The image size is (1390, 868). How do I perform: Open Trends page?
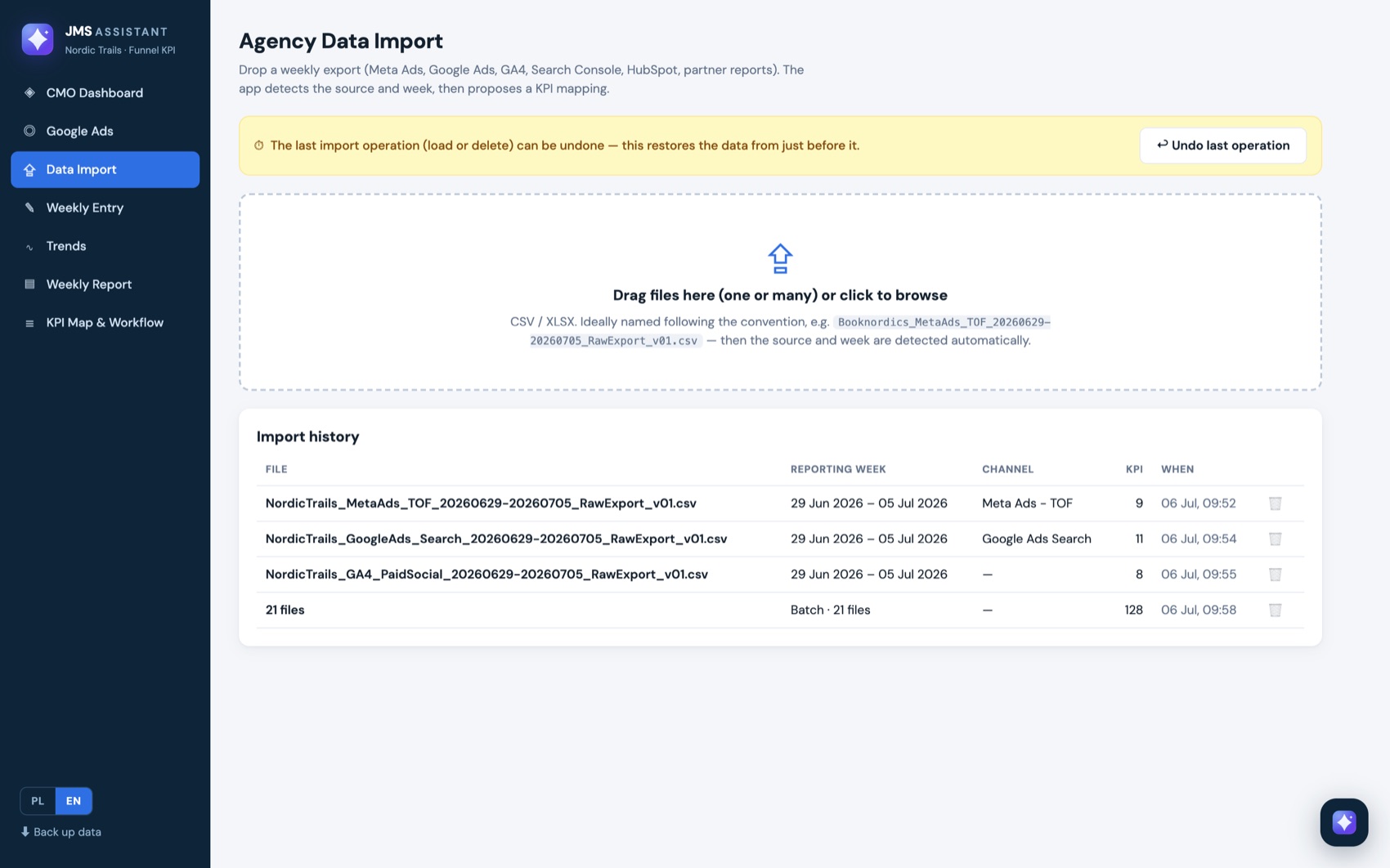(x=105, y=246)
